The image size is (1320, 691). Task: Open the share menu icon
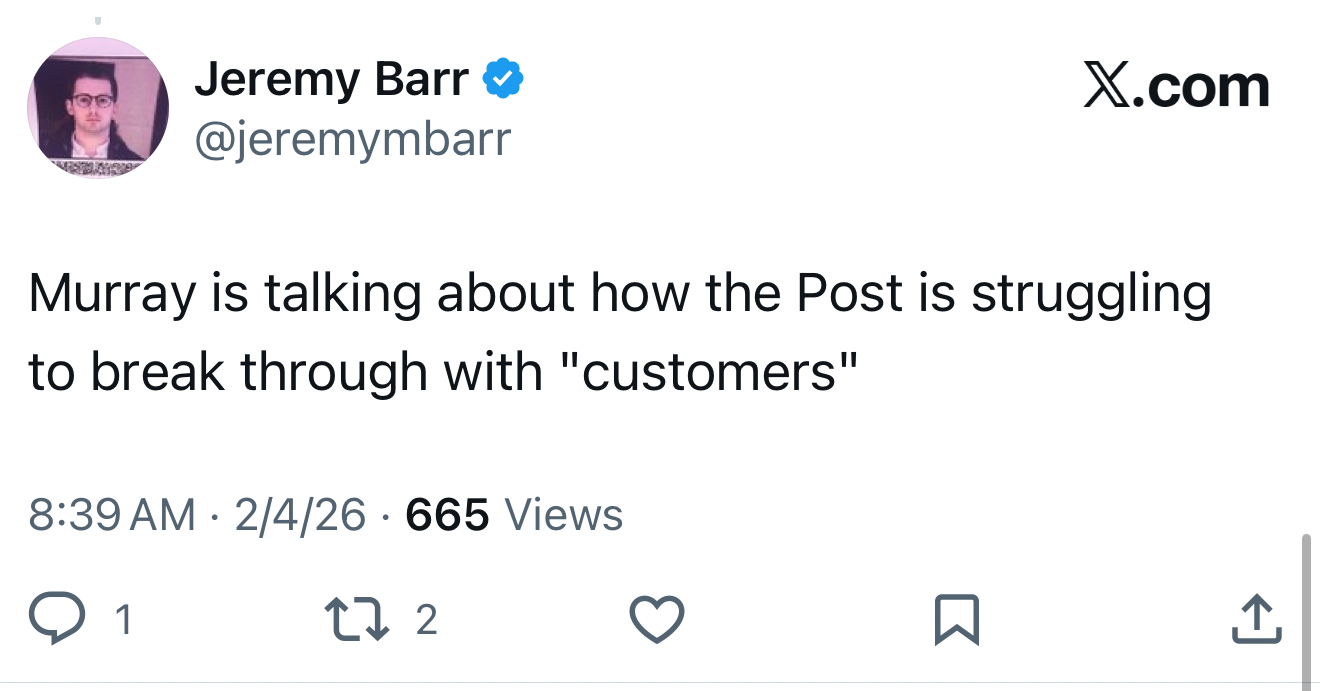pos(1256,620)
